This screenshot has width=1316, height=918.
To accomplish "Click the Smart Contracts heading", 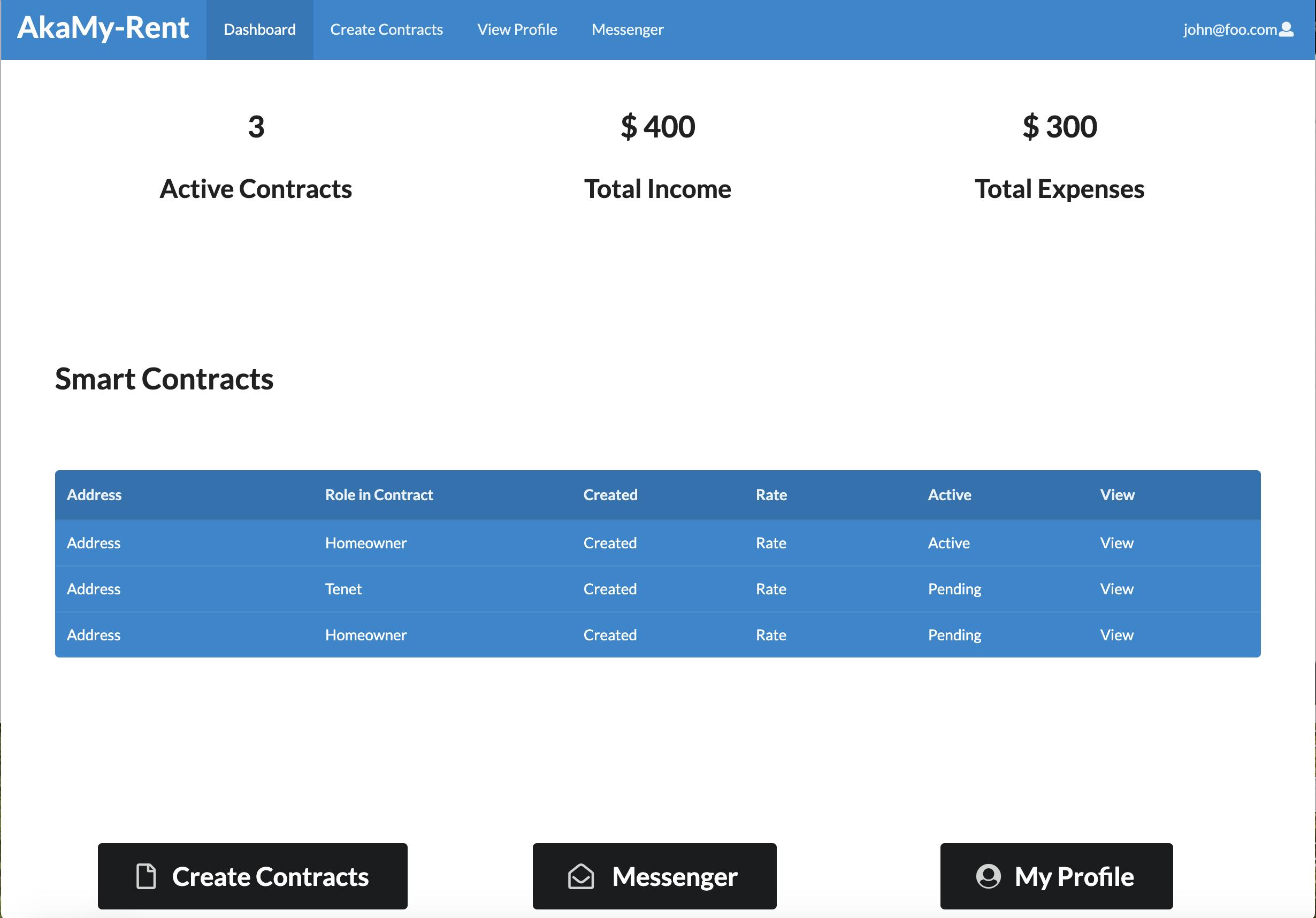I will tap(164, 379).
